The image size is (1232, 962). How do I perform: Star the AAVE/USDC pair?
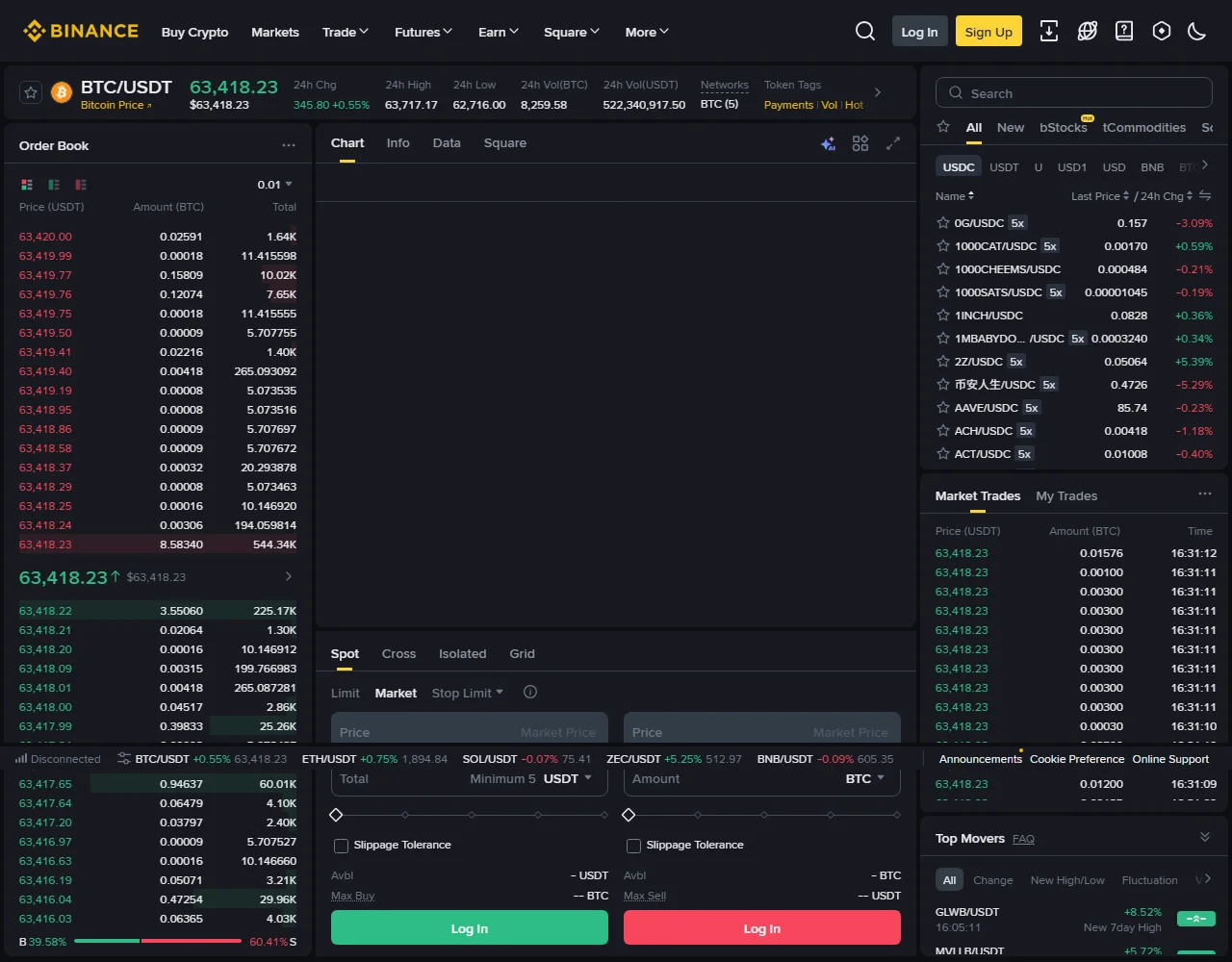point(943,407)
